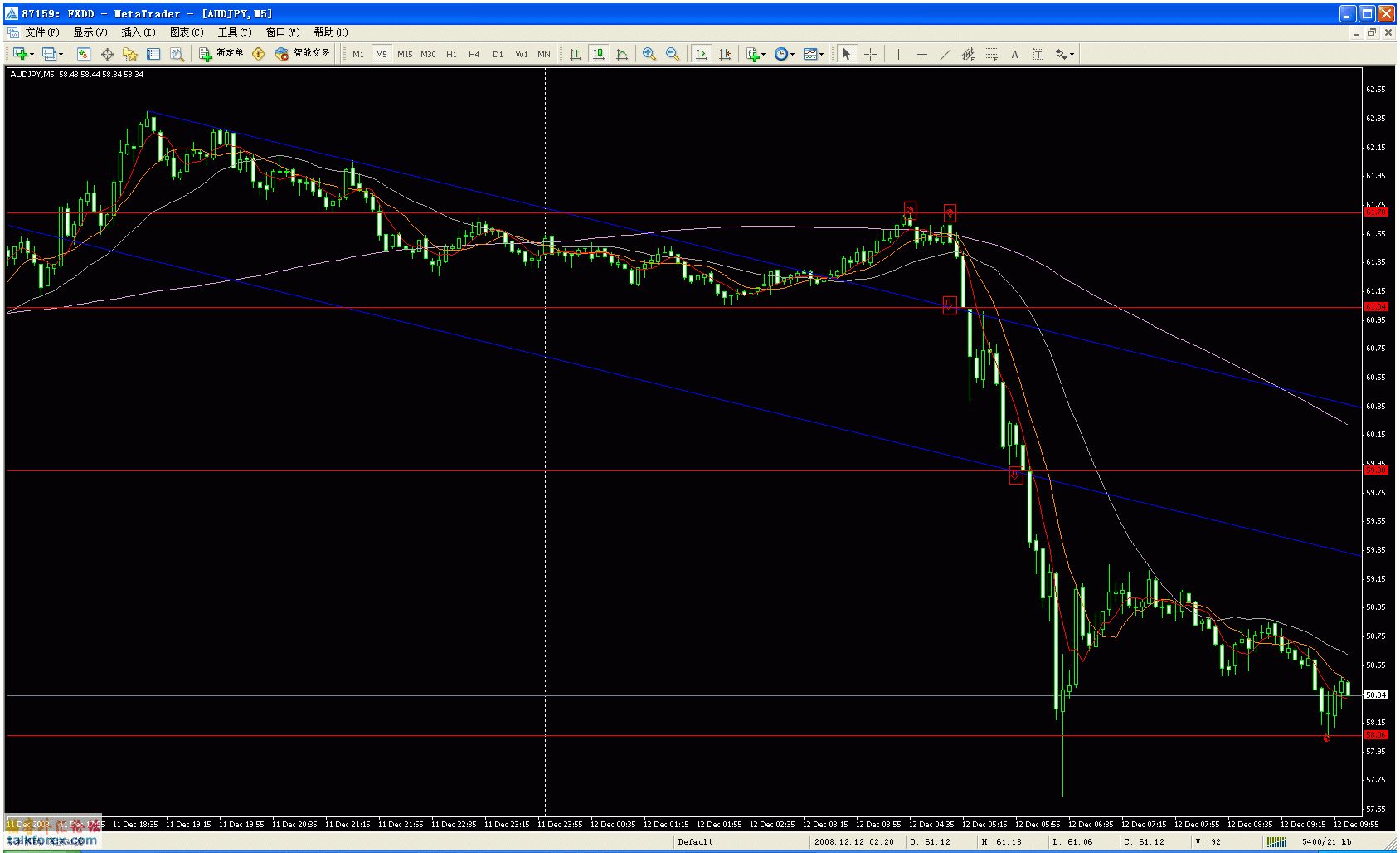Select the M5 timeframe button

pyautogui.click(x=382, y=54)
